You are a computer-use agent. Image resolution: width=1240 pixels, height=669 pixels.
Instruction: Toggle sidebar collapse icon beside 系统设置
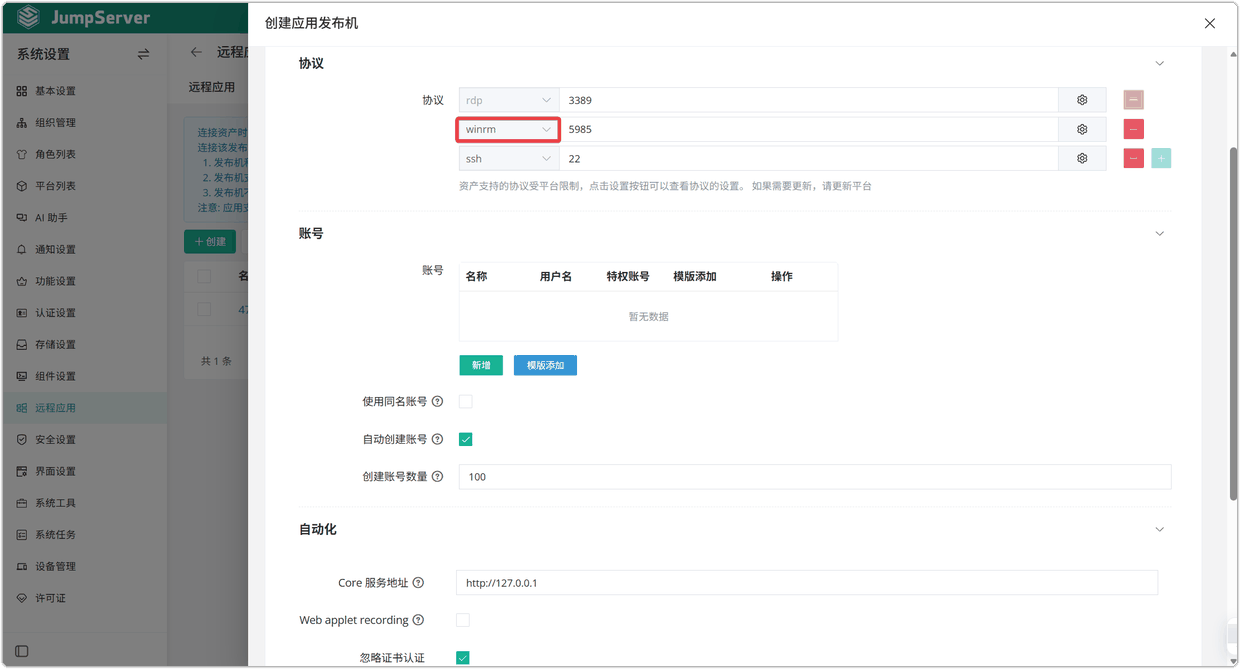point(143,54)
